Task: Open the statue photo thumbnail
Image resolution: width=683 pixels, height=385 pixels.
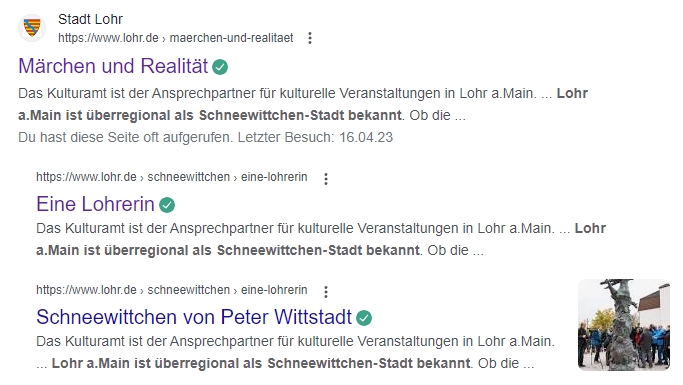Action: tap(624, 325)
